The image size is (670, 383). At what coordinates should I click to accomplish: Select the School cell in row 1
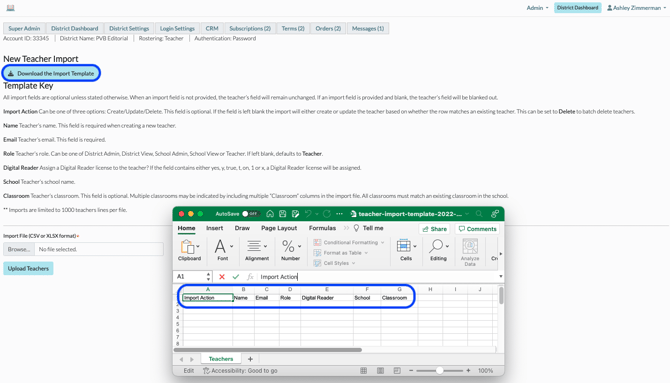(367, 298)
